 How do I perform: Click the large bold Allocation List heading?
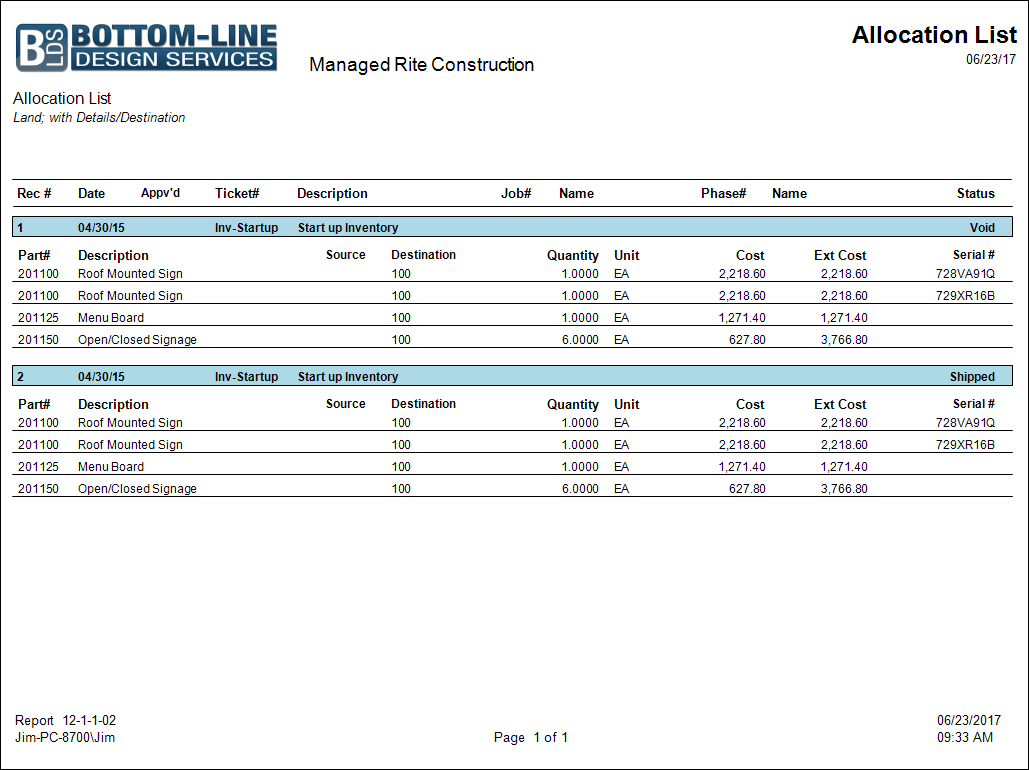934,35
